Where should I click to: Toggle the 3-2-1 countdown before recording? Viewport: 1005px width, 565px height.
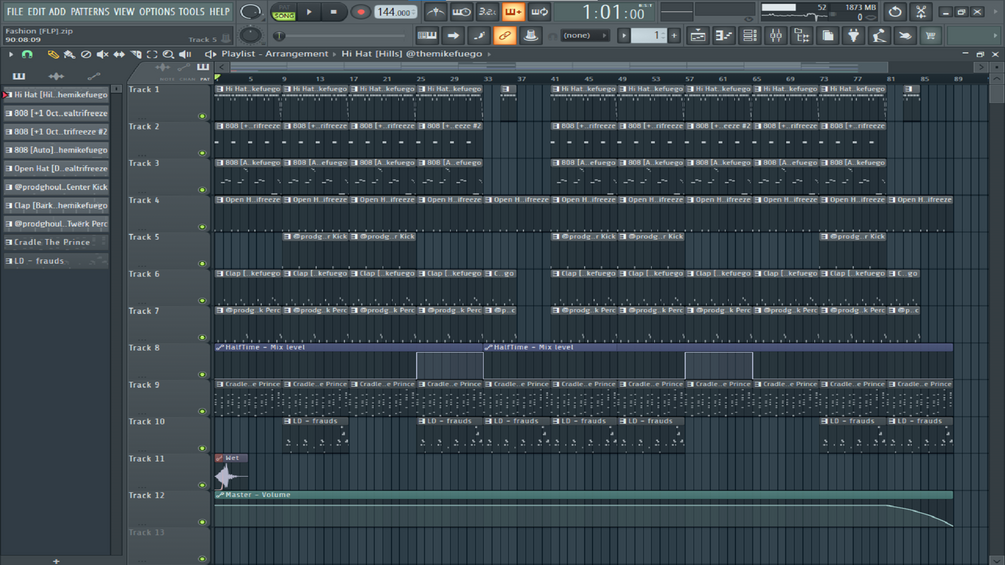(487, 12)
